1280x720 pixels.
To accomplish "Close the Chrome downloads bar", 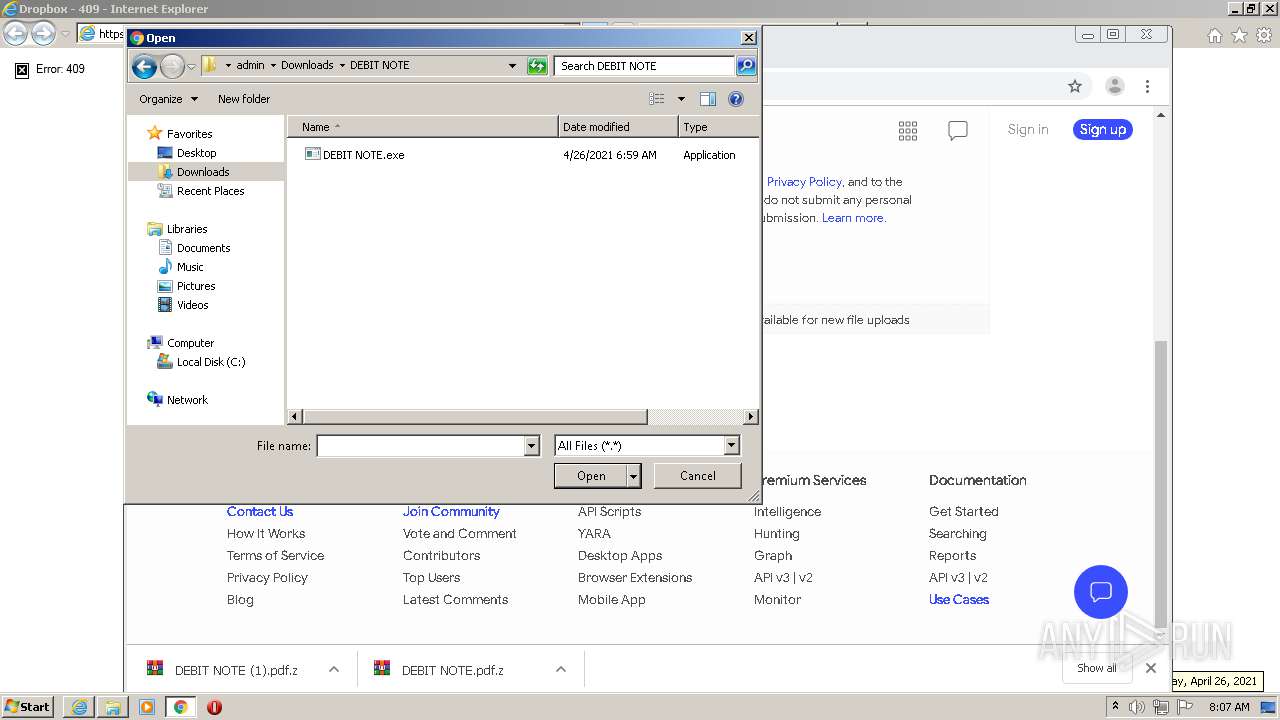I will click(x=1151, y=668).
